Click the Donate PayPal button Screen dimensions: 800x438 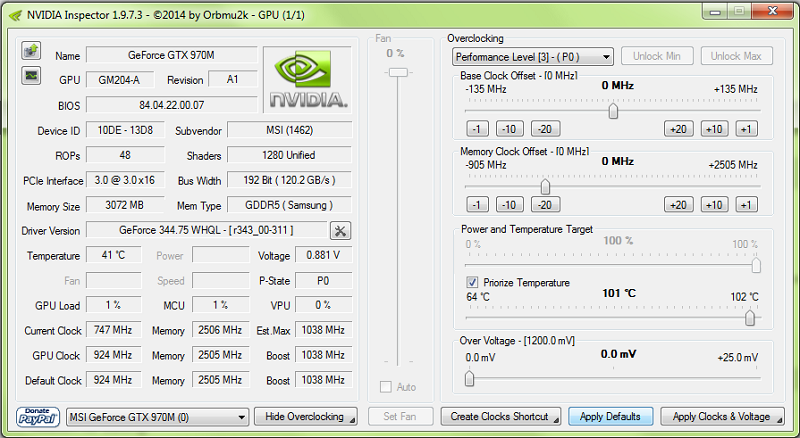[x=38, y=417]
